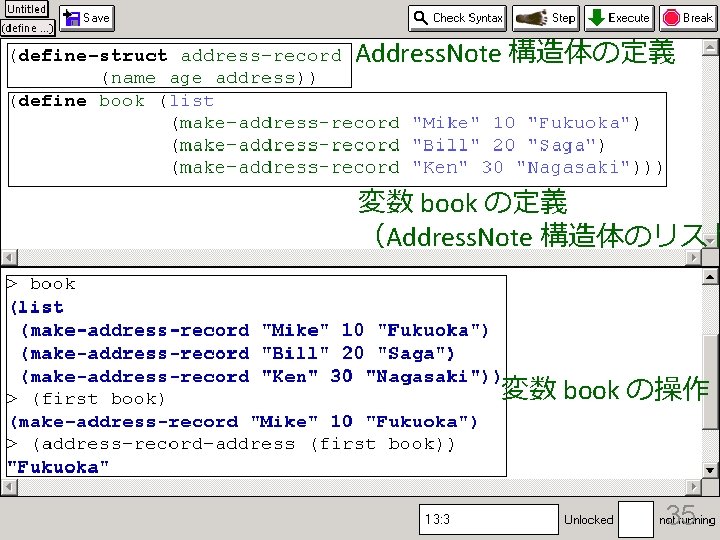Click the Step button
This screenshot has height=540, width=720.
tap(546, 18)
